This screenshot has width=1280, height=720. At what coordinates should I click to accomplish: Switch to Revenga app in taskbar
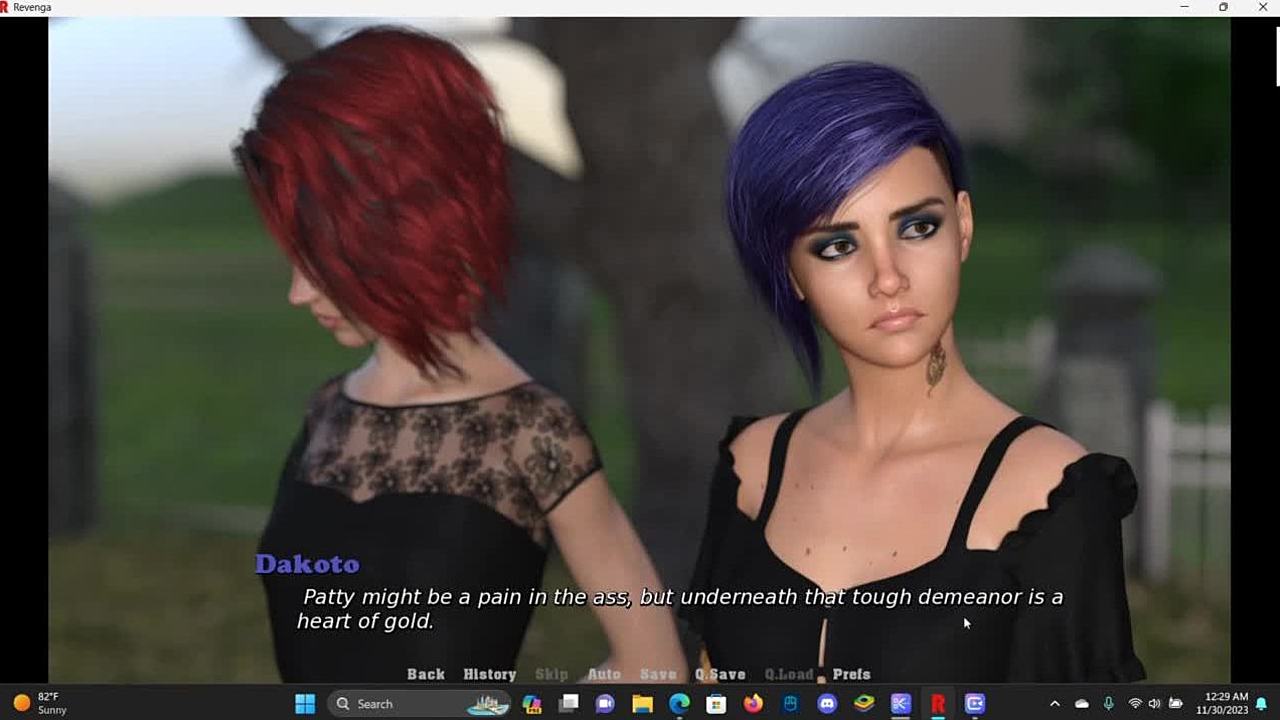coord(938,704)
